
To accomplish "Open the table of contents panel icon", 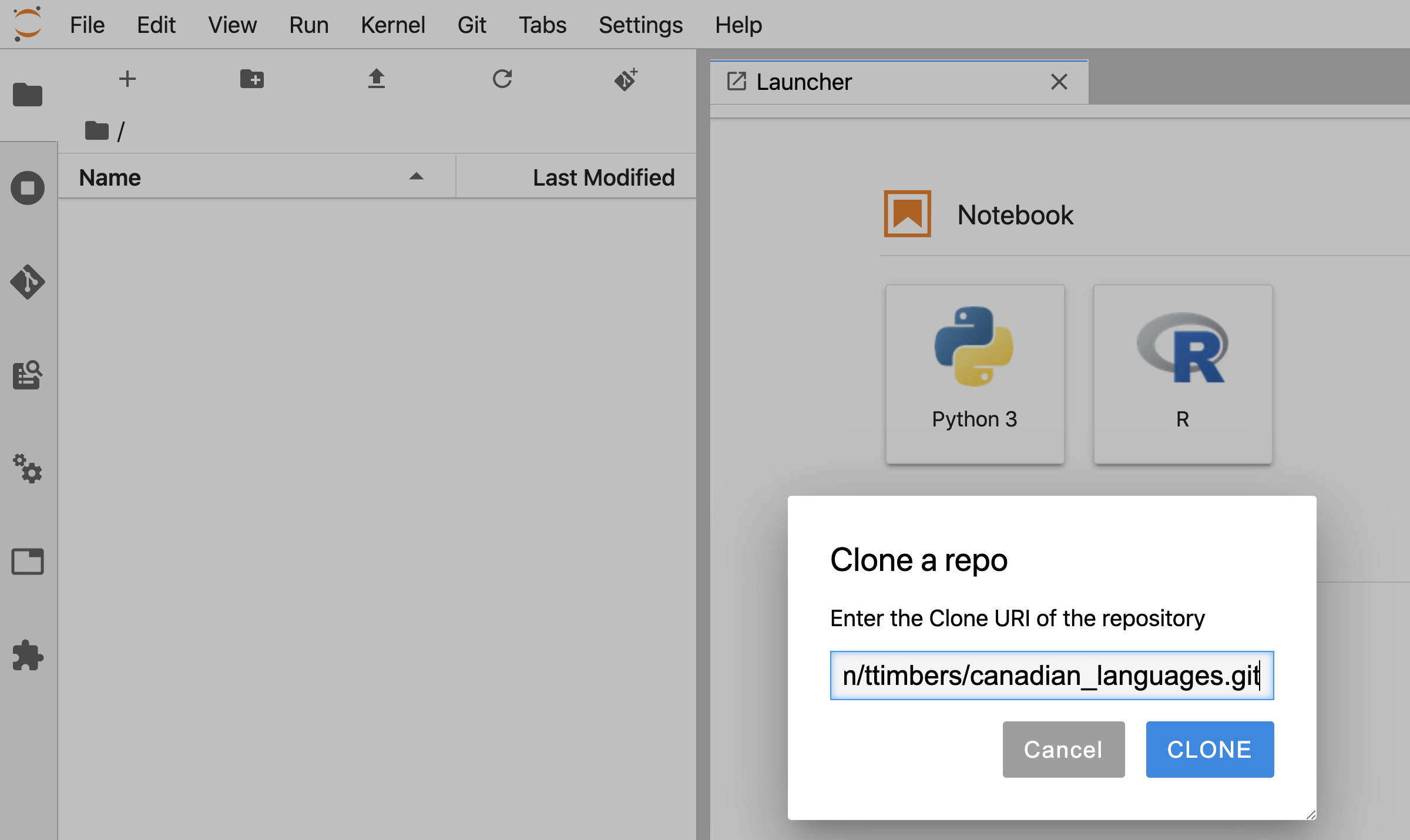I will [x=27, y=375].
